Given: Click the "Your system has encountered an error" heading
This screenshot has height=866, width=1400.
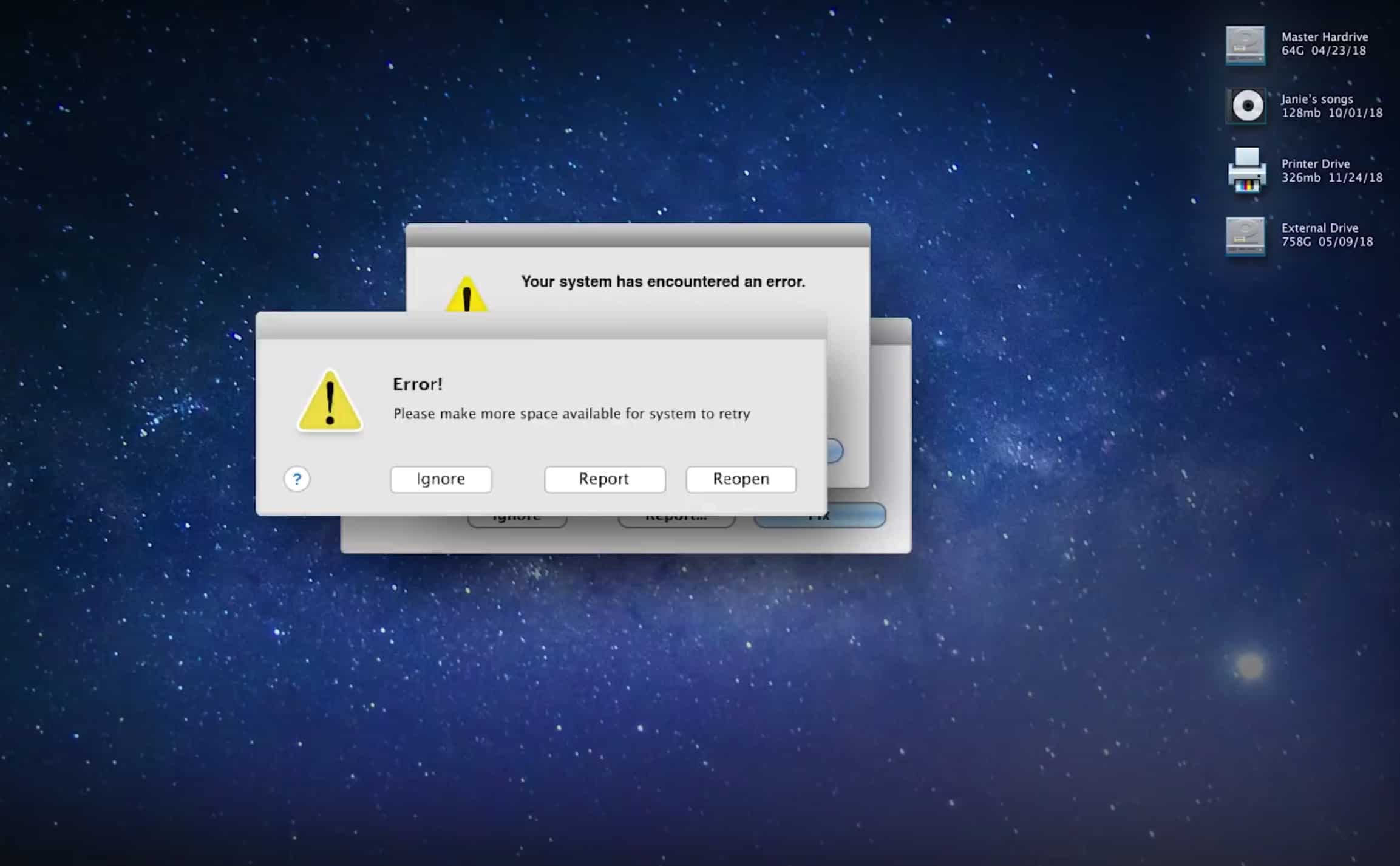Looking at the screenshot, I should pyautogui.click(x=662, y=282).
